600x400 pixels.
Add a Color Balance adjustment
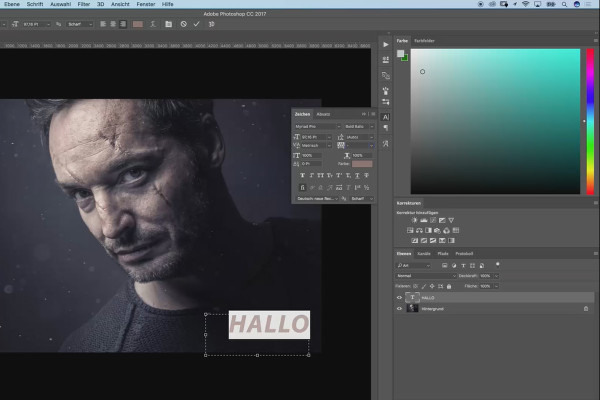pyautogui.click(x=419, y=230)
